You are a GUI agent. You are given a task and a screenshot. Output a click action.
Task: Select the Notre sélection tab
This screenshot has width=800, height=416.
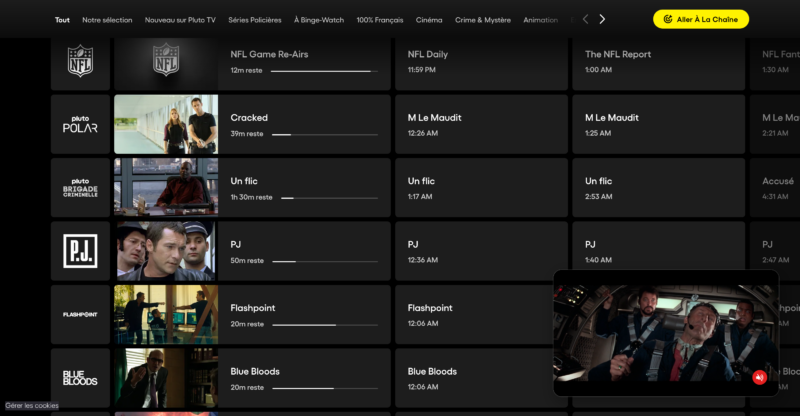tap(107, 20)
